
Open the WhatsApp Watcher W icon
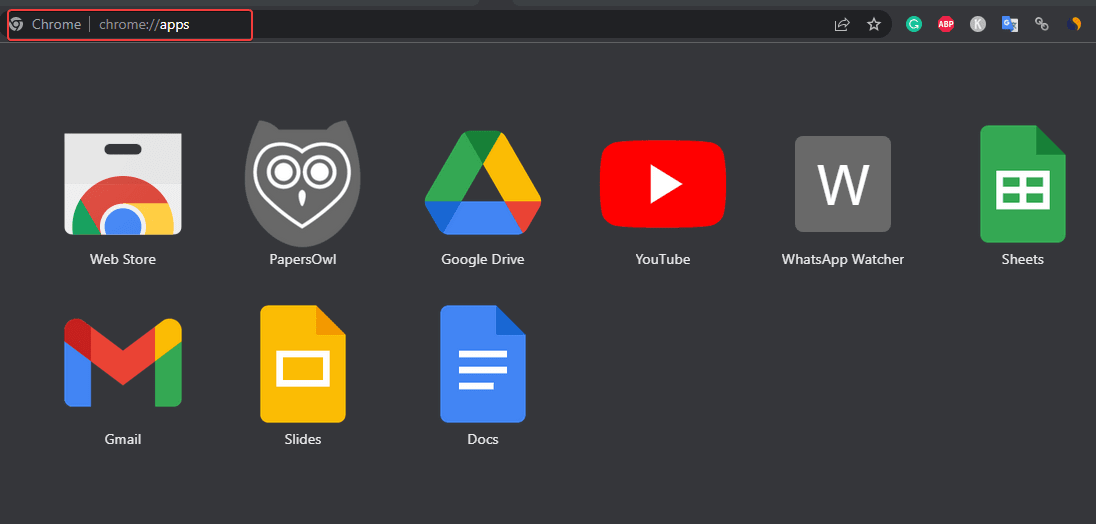pos(843,184)
